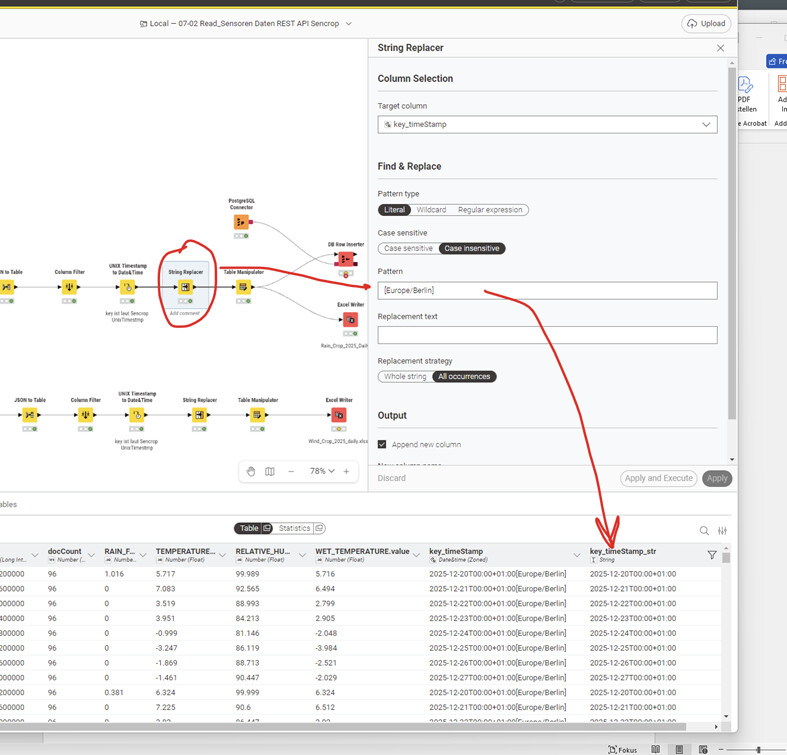Viewport: 787px width, 755px height.
Task: Open table settings sliders icon
Action: click(722, 531)
